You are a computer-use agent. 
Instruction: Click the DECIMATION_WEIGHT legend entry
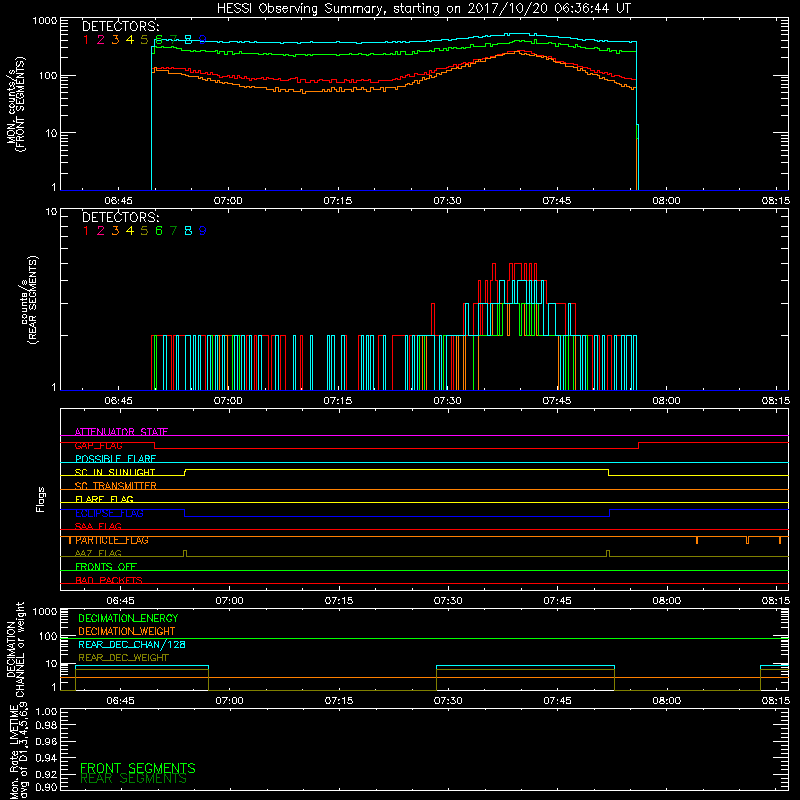click(x=127, y=631)
